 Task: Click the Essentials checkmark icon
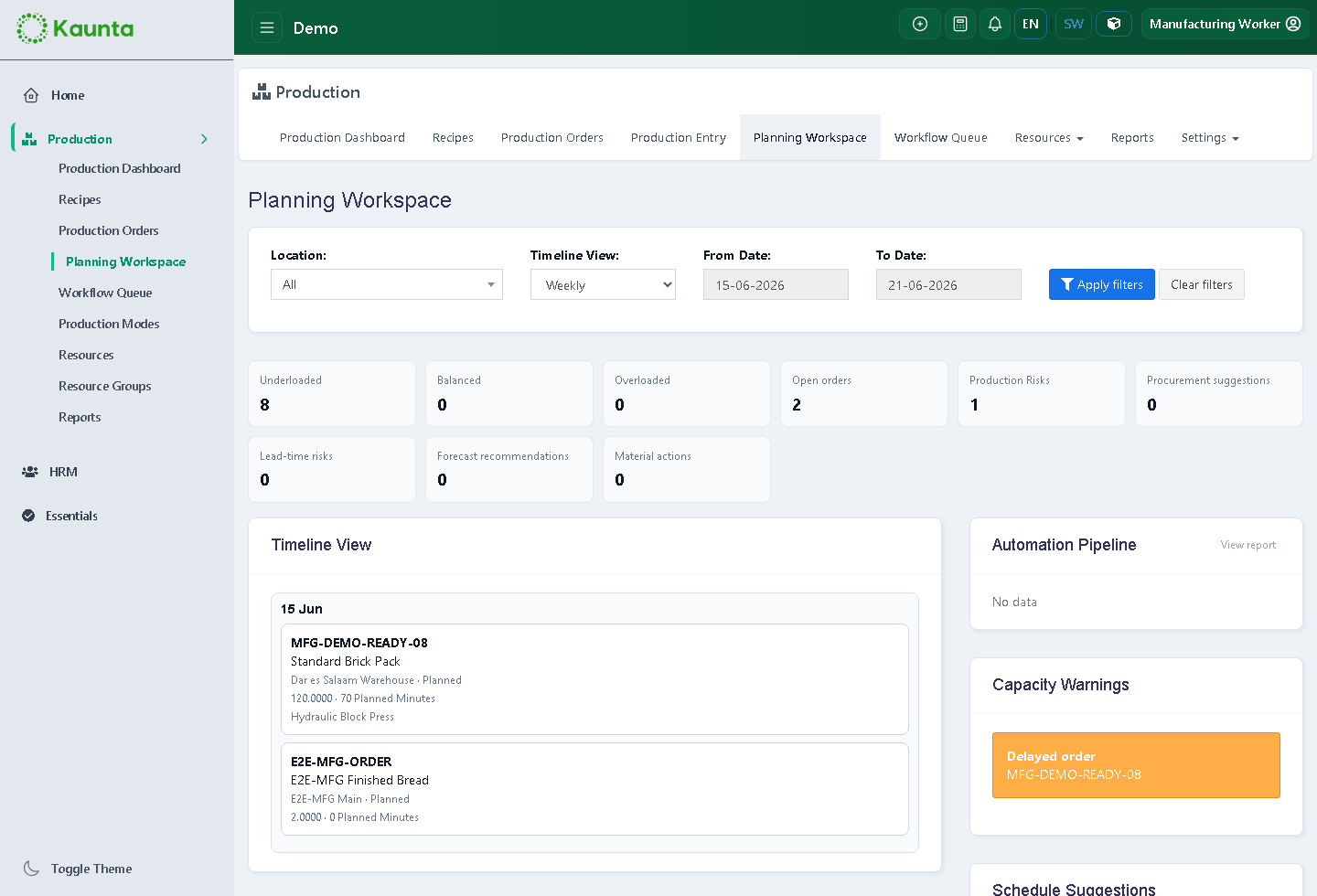(28, 516)
